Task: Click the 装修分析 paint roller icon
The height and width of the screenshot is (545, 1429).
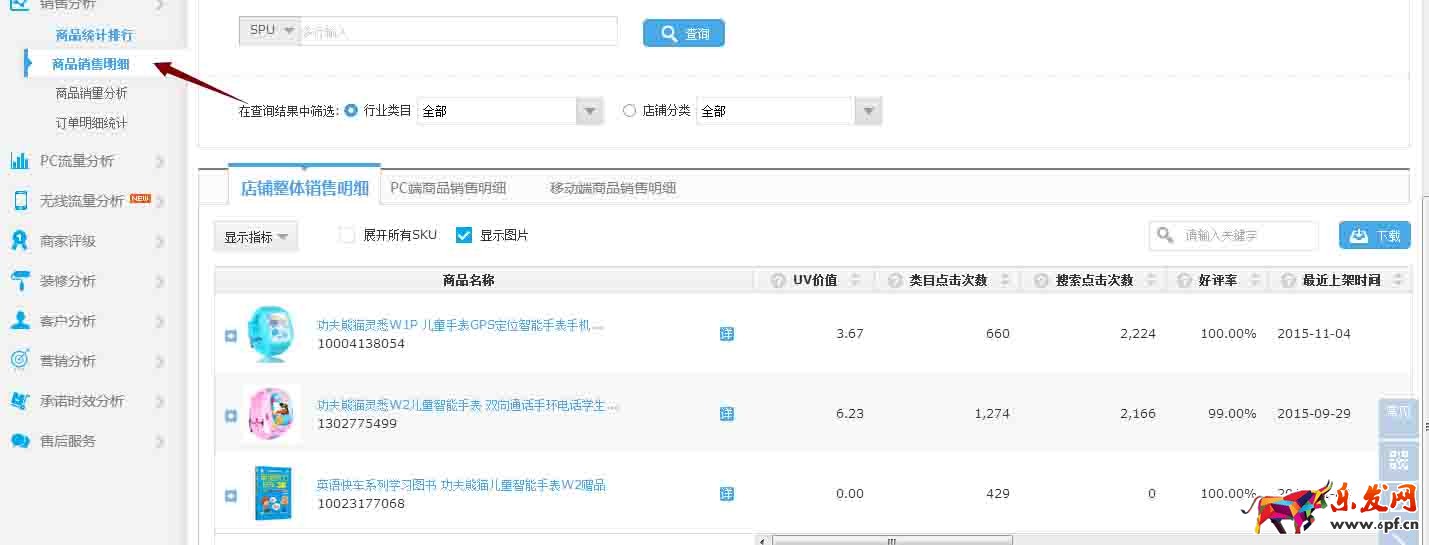Action: [x=19, y=281]
